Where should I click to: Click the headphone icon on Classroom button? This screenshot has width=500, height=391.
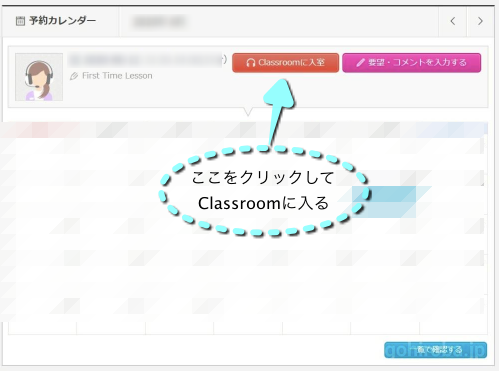point(251,63)
